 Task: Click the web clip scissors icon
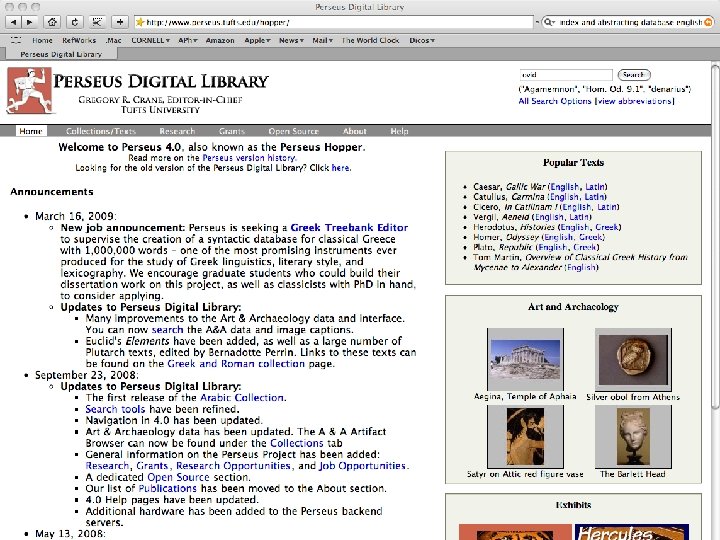[97, 22]
